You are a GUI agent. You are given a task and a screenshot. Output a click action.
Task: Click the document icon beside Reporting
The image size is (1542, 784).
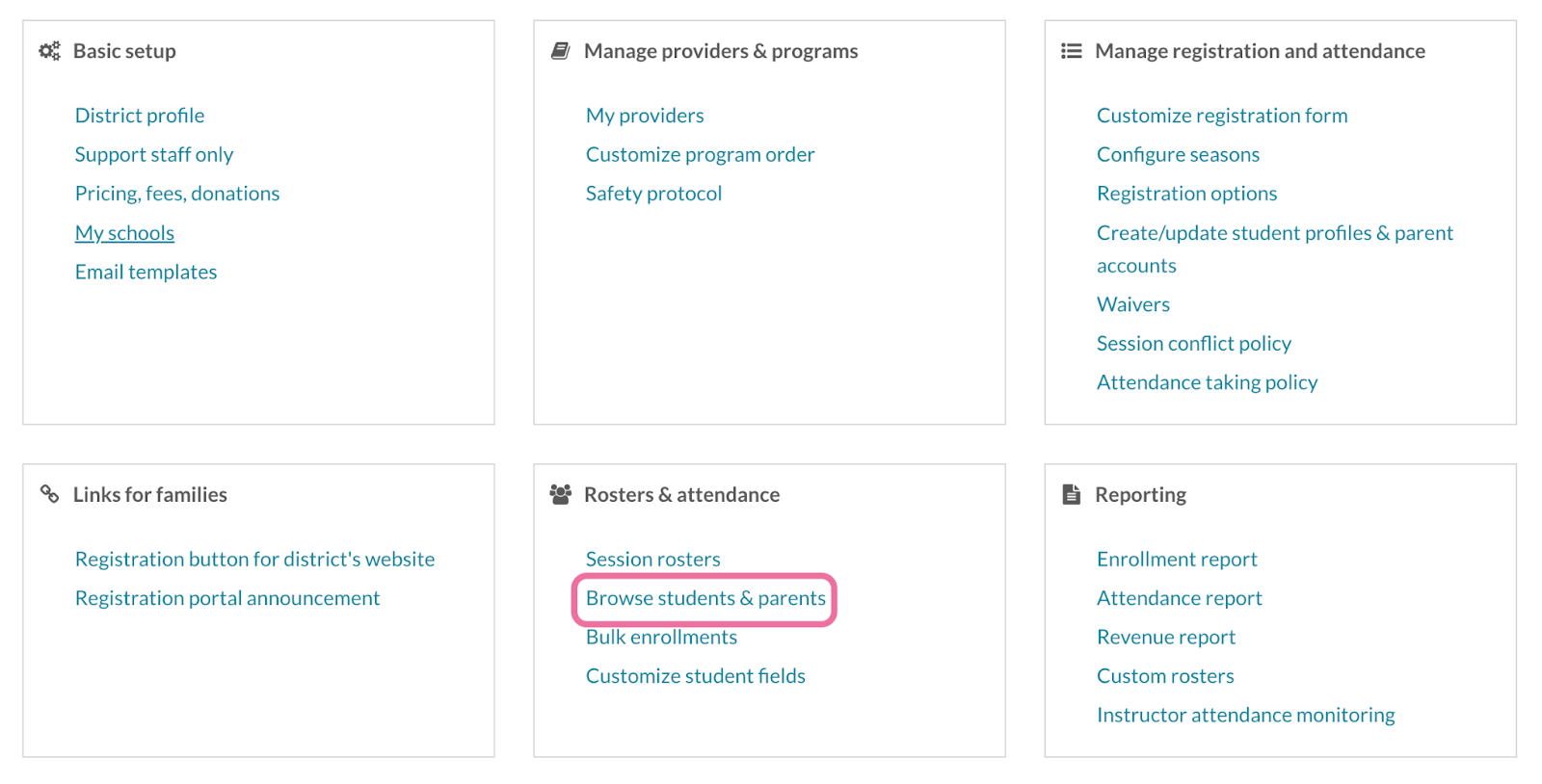click(1071, 494)
